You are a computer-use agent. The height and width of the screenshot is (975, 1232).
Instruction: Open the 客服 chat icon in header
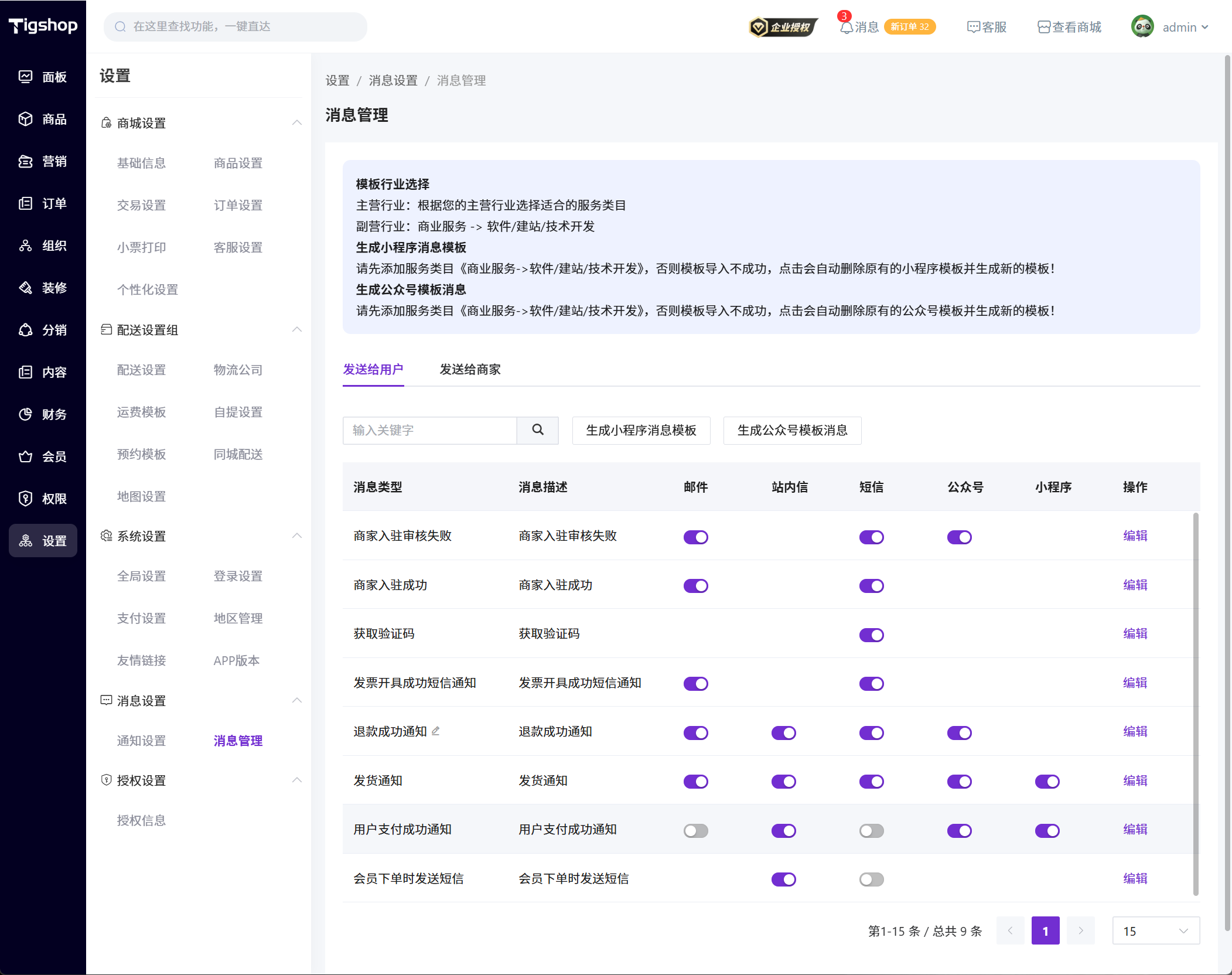973,28
